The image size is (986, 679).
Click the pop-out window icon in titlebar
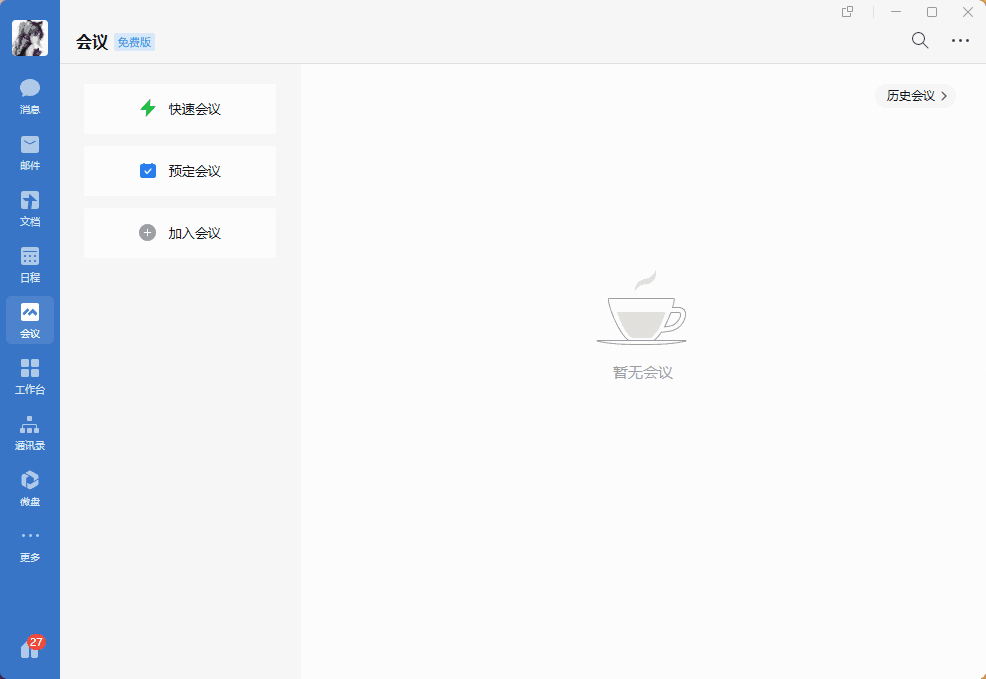click(846, 12)
